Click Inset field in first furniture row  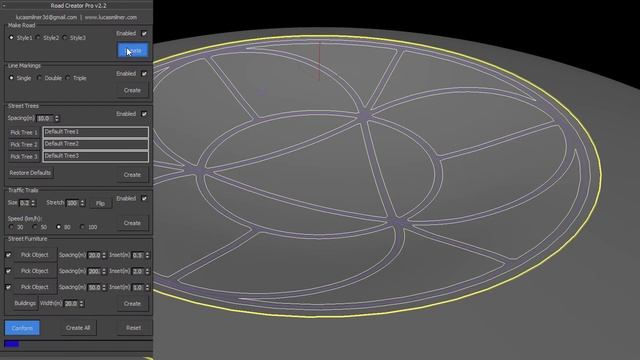coord(138,255)
